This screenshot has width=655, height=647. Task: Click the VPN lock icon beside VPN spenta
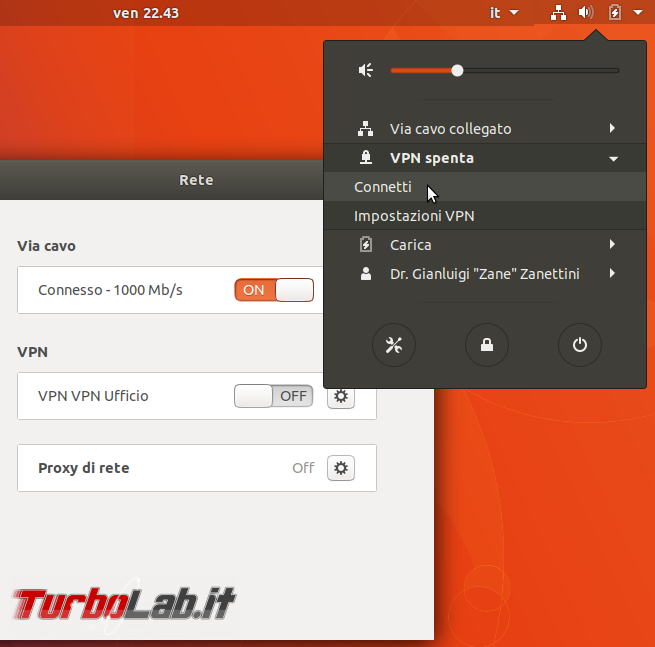coord(366,158)
